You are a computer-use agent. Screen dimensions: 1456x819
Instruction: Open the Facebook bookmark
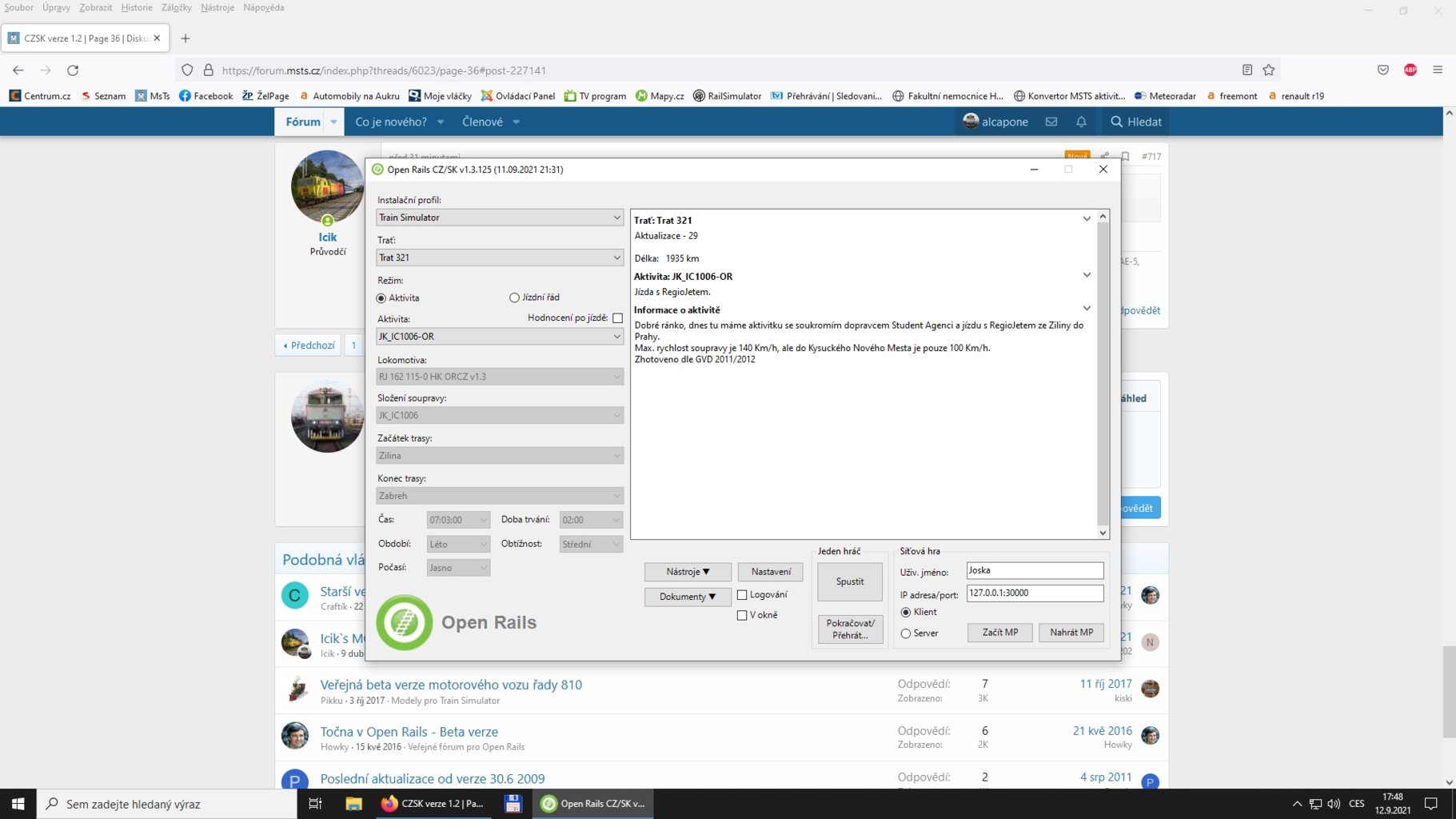(206, 96)
